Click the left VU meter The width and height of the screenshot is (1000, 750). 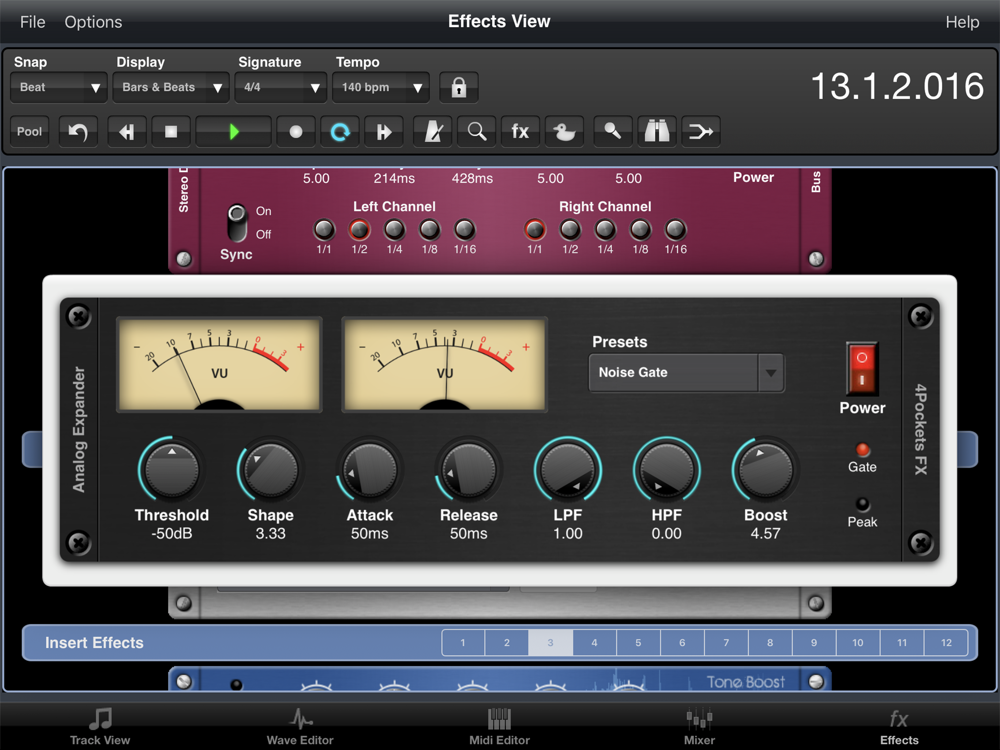point(219,364)
